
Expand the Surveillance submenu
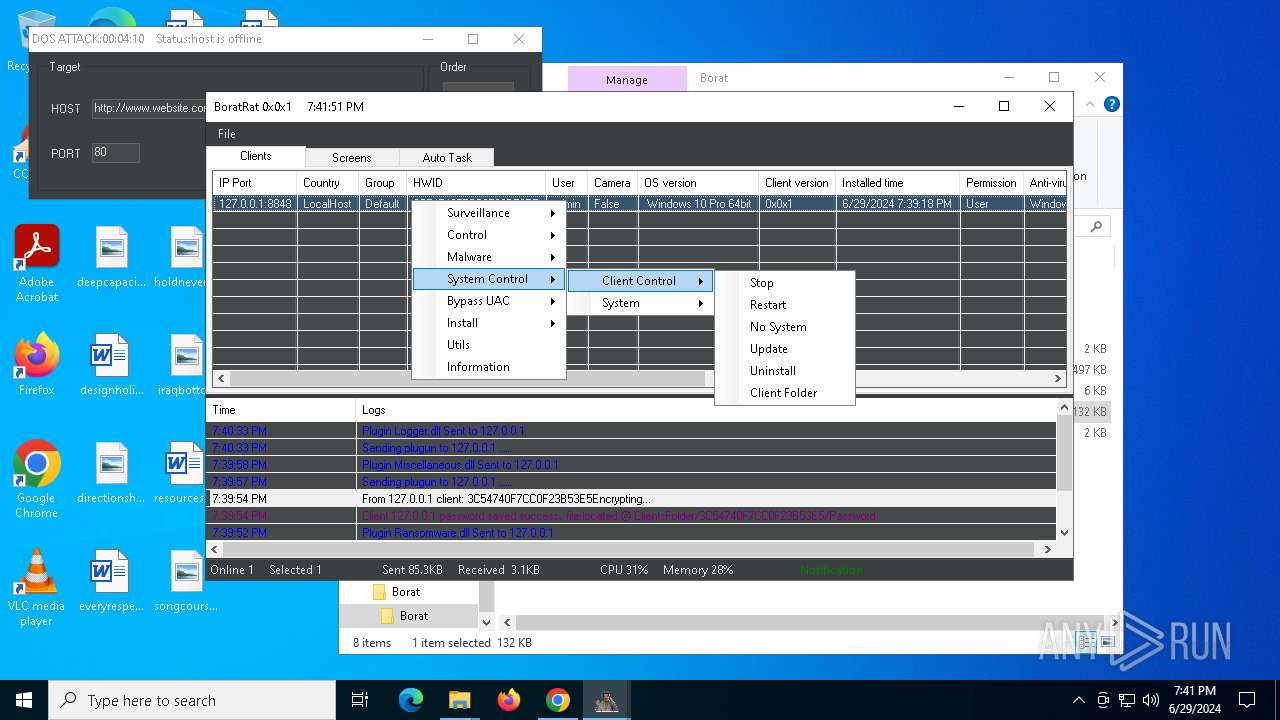tap(488, 213)
